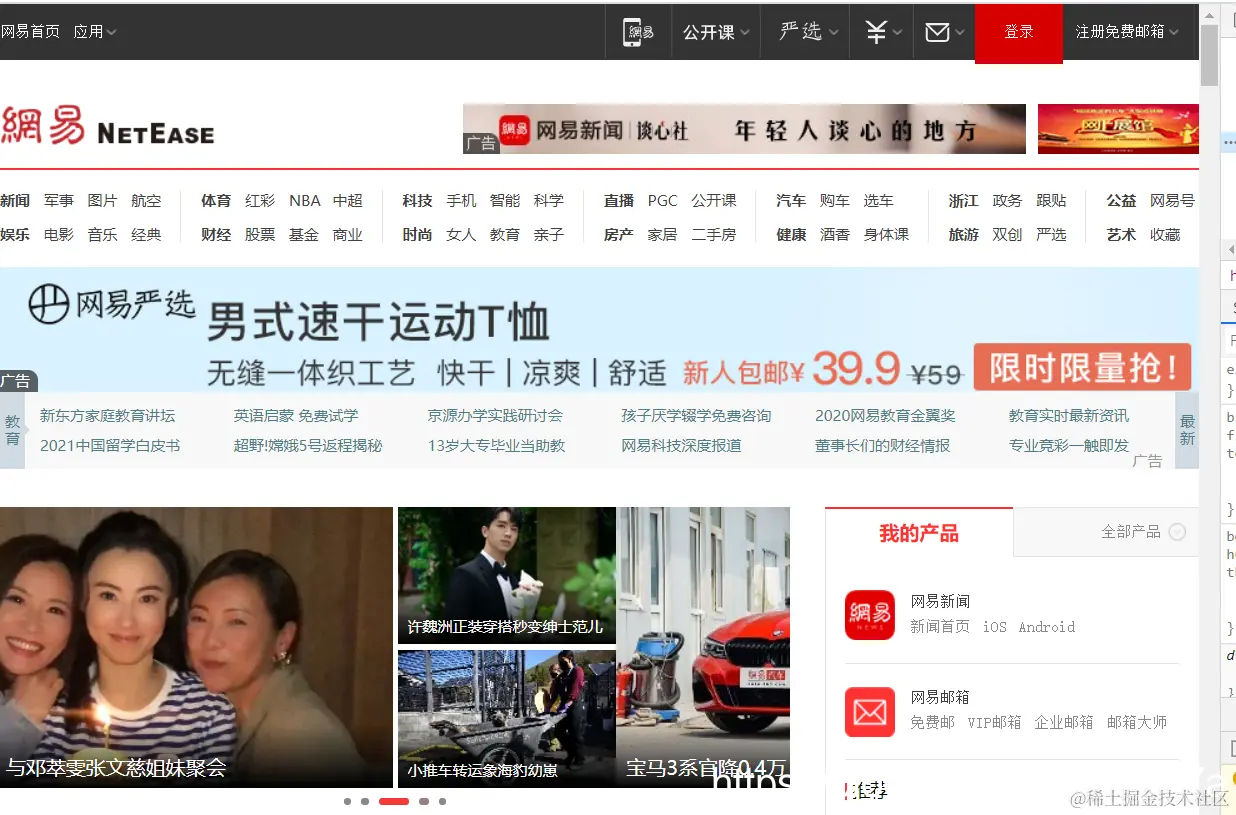Screen dimensions: 1236x815
Task: Open 新东方家庭教育讲坛 link
Action: click(x=107, y=416)
